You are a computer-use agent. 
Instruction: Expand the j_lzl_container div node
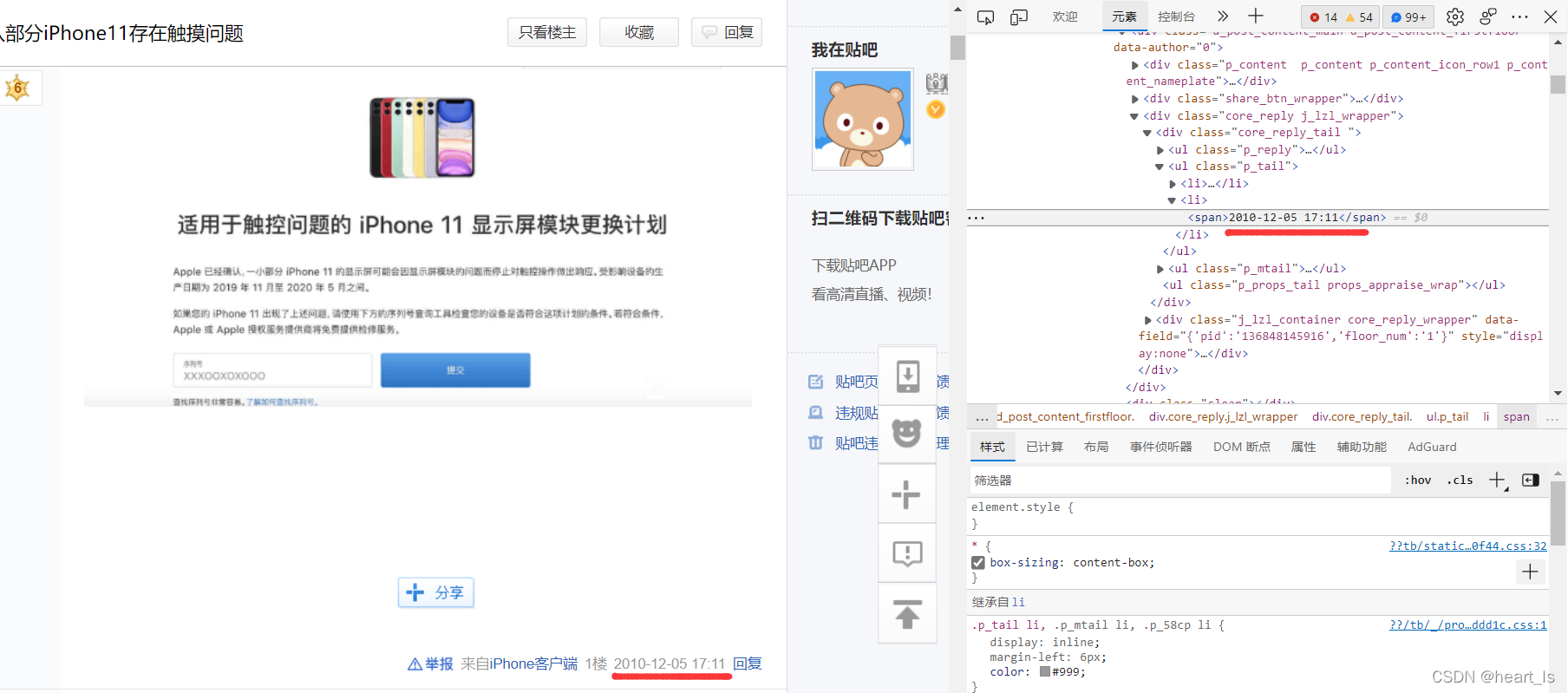[1147, 320]
